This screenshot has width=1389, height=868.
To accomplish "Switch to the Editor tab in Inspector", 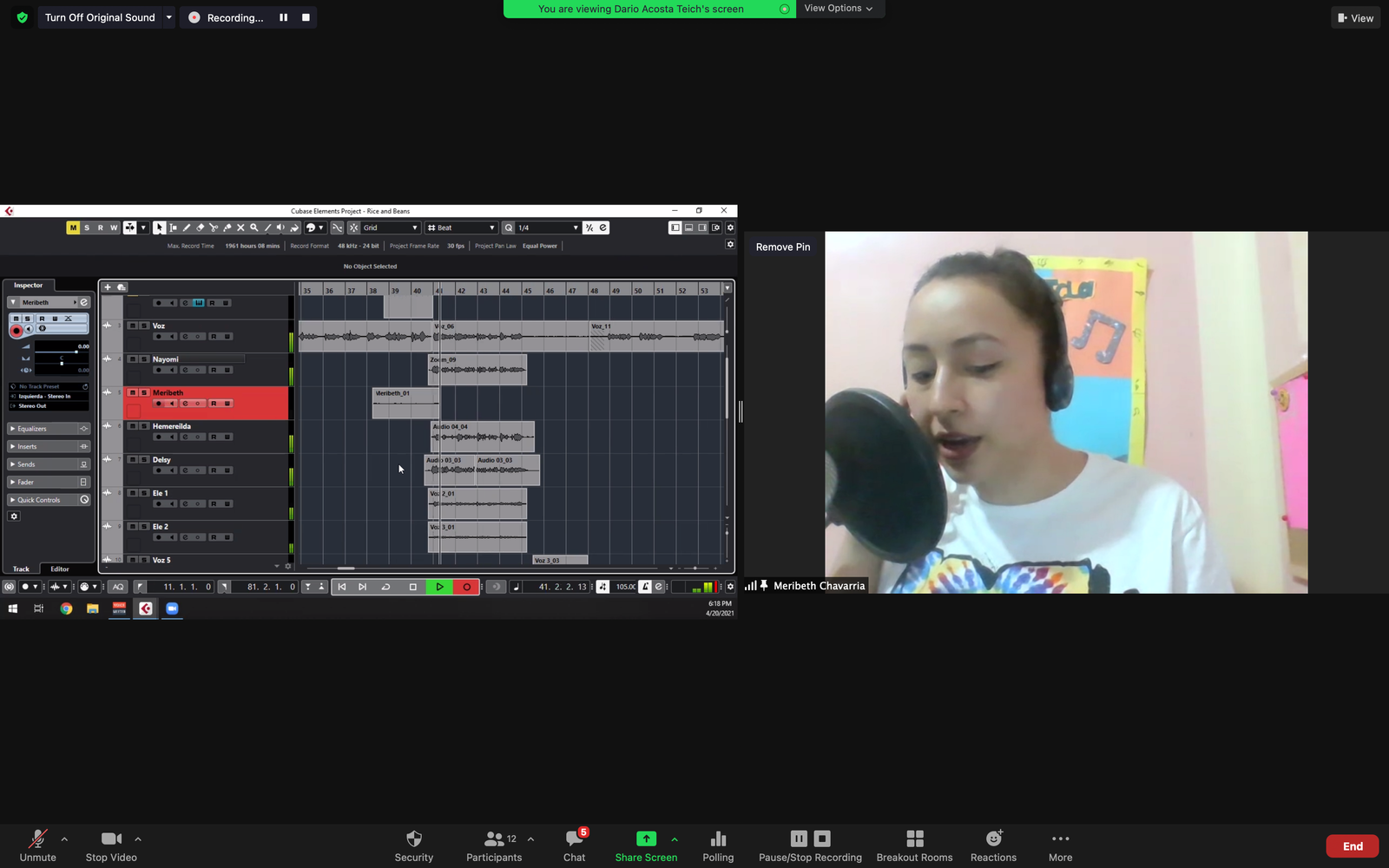I will tap(60, 569).
